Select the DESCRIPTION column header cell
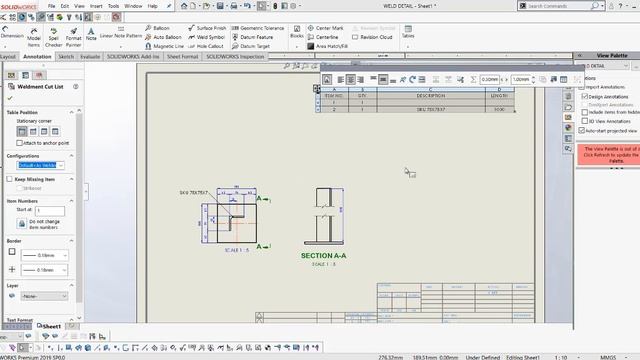 coord(431,96)
